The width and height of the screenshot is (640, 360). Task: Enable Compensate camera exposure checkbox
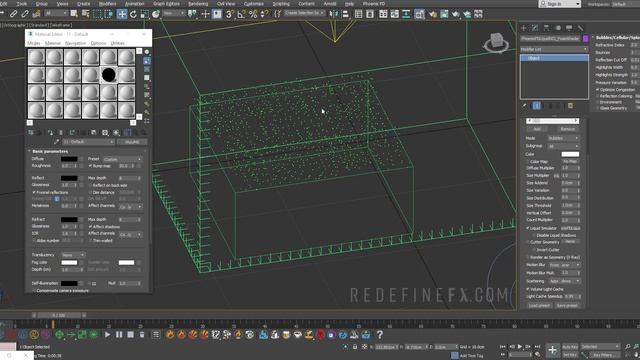click(34, 291)
